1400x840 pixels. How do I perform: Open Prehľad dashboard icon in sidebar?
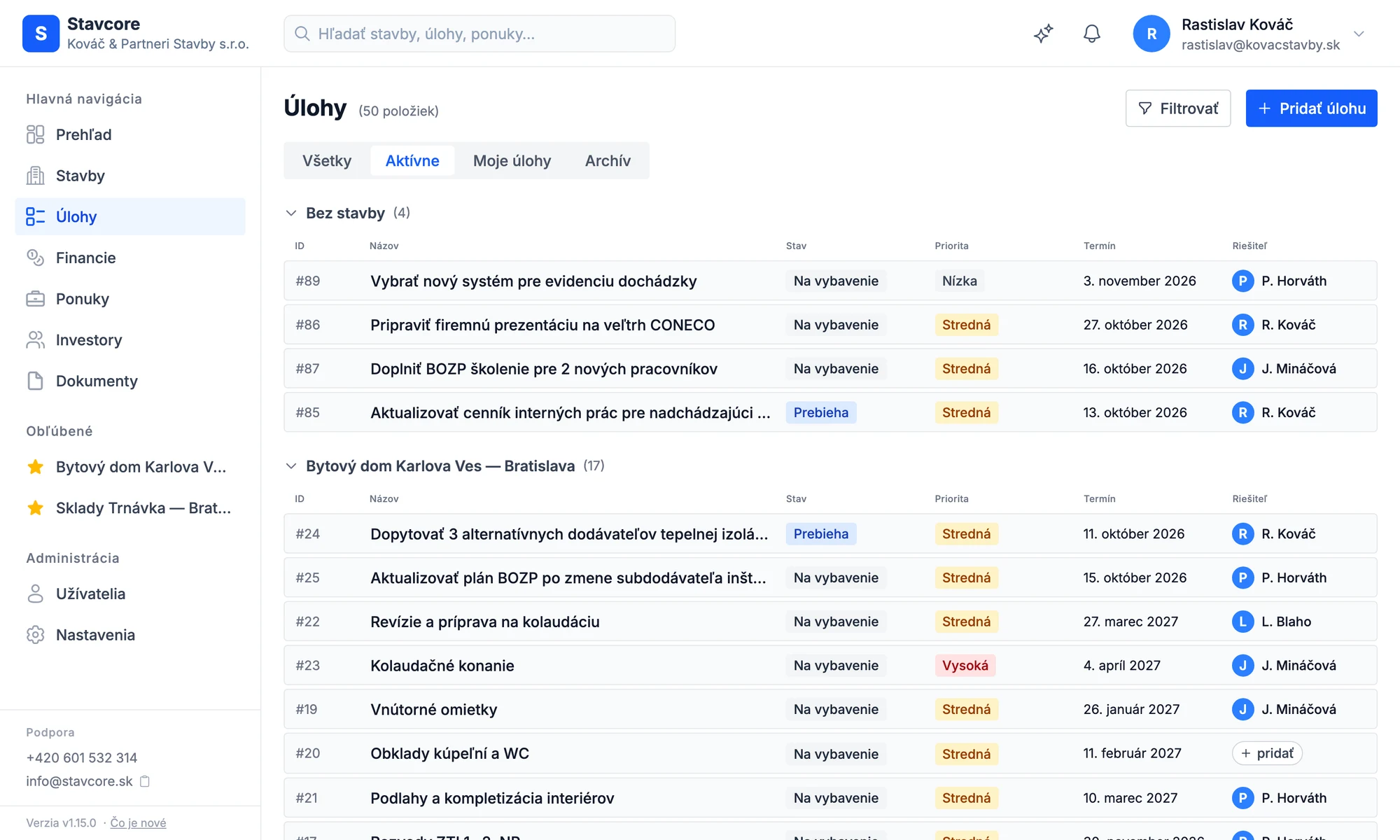35,134
